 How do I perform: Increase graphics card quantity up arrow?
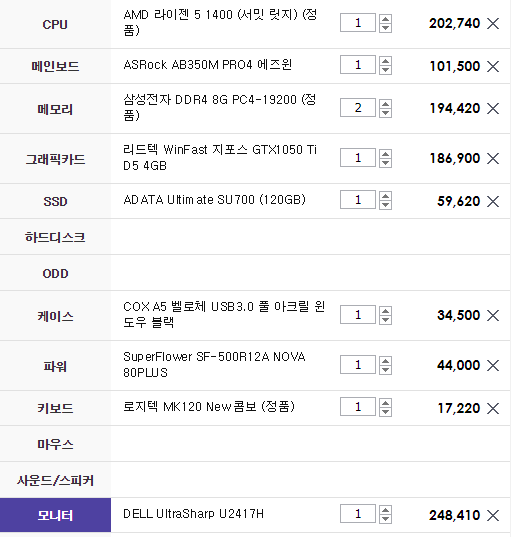pyautogui.click(x=385, y=153)
